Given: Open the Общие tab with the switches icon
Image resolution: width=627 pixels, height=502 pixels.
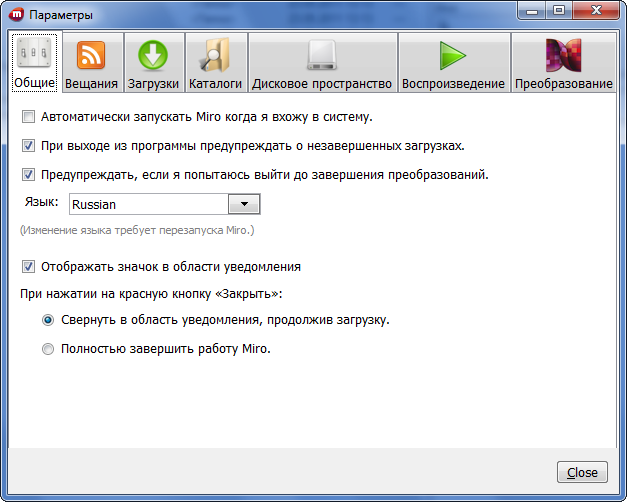Looking at the screenshot, I should pos(35,62).
